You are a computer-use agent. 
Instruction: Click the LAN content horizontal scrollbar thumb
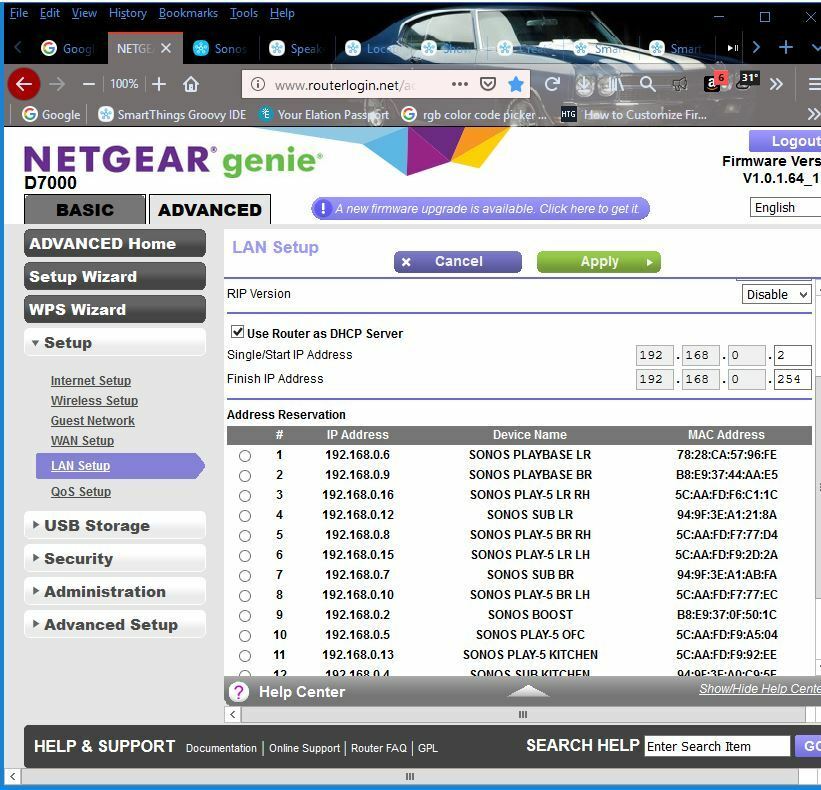[x=523, y=714]
